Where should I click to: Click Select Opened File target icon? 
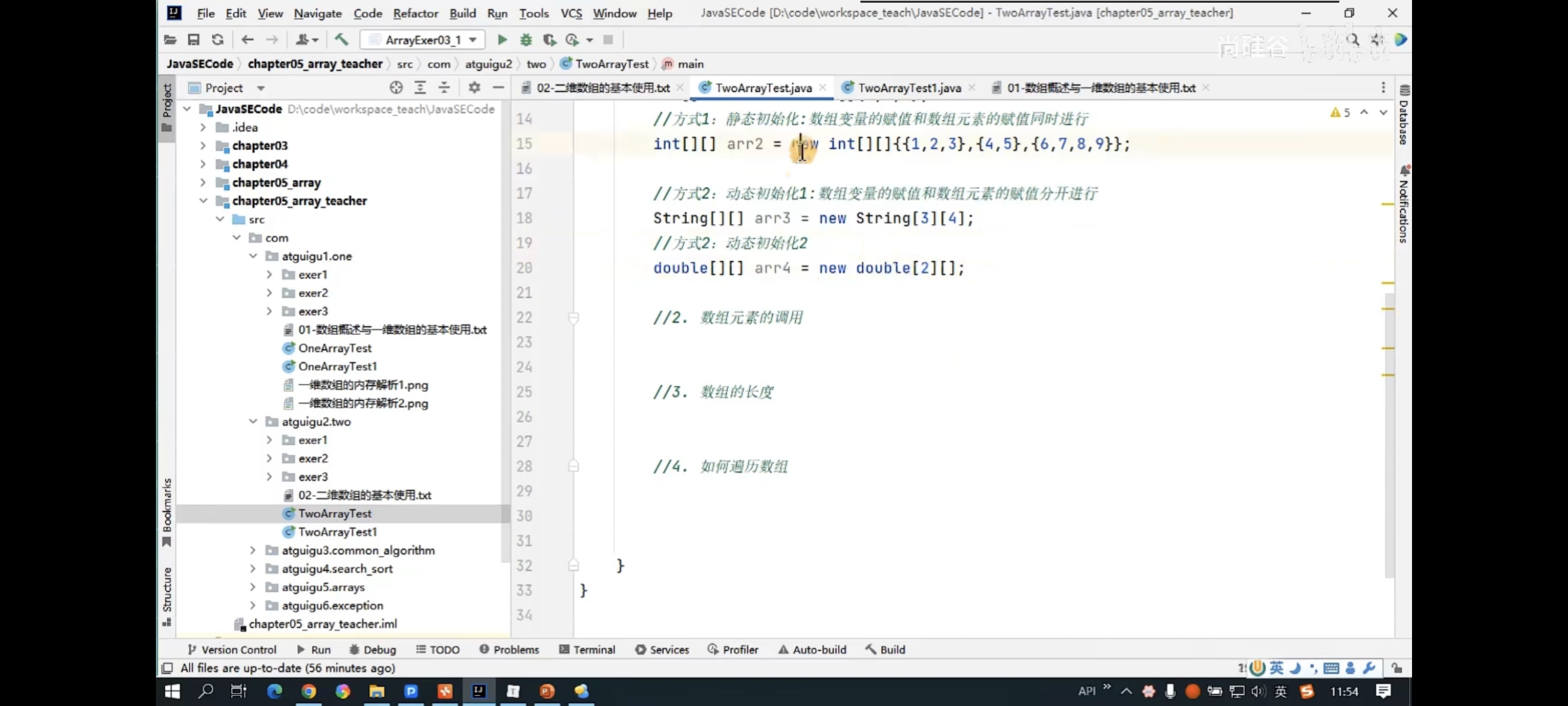click(396, 88)
